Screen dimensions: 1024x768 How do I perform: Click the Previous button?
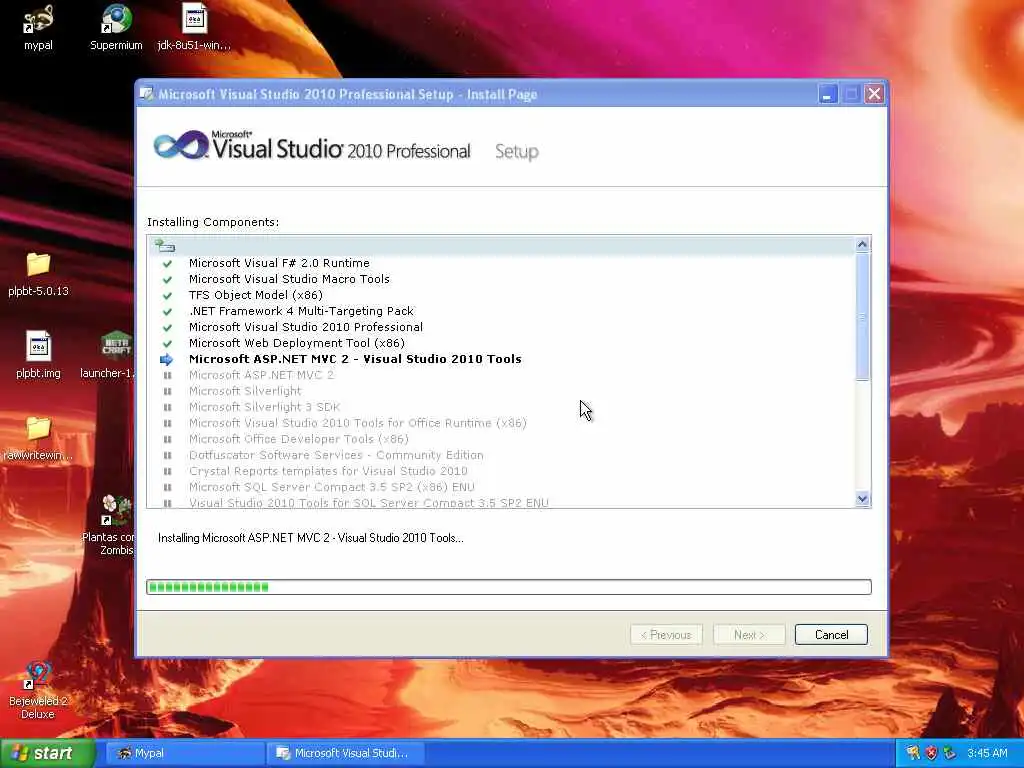point(666,635)
